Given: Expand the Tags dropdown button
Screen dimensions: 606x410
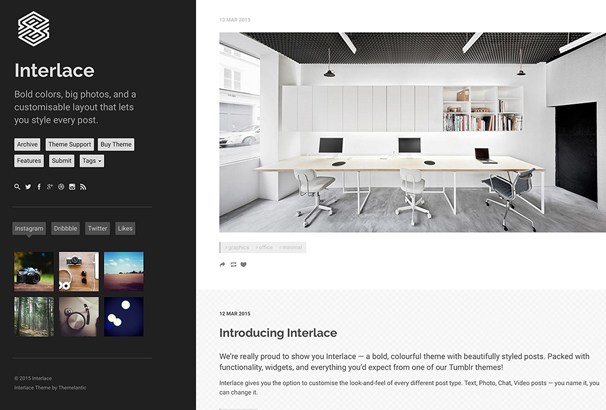Looking at the screenshot, I should 92,161.
